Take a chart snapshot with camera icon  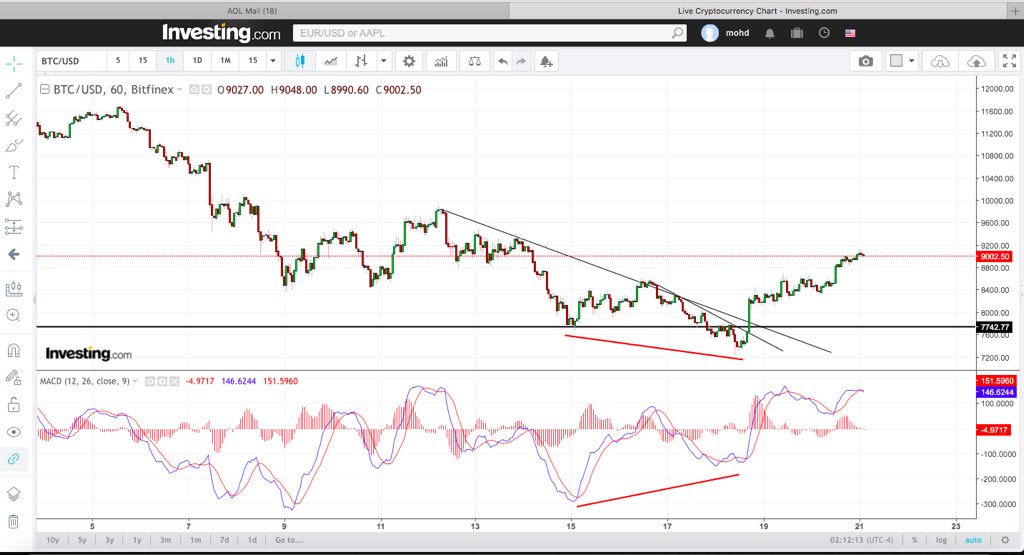click(x=865, y=61)
